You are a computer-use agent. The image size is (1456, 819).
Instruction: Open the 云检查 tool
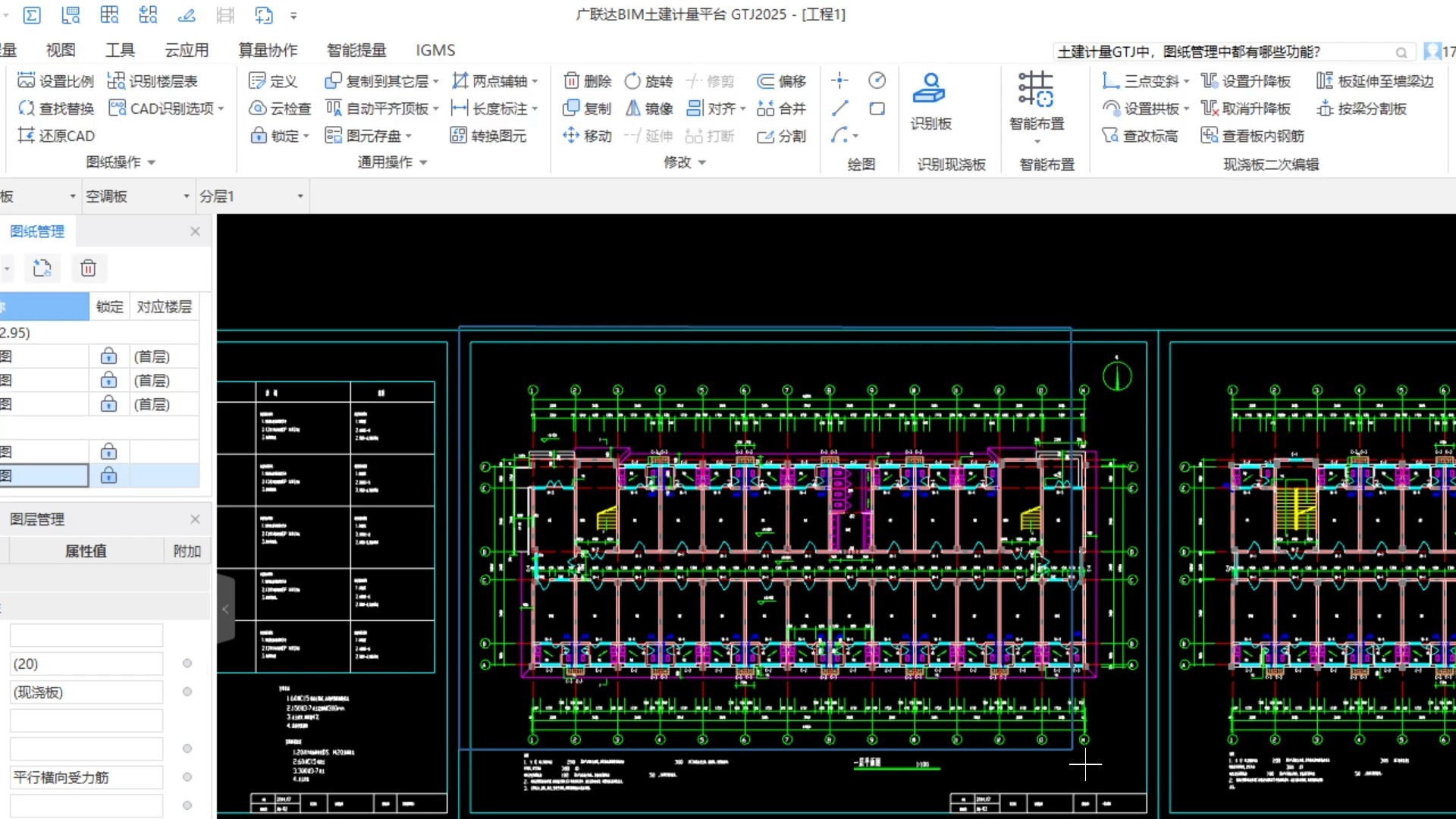pyautogui.click(x=279, y=108)
